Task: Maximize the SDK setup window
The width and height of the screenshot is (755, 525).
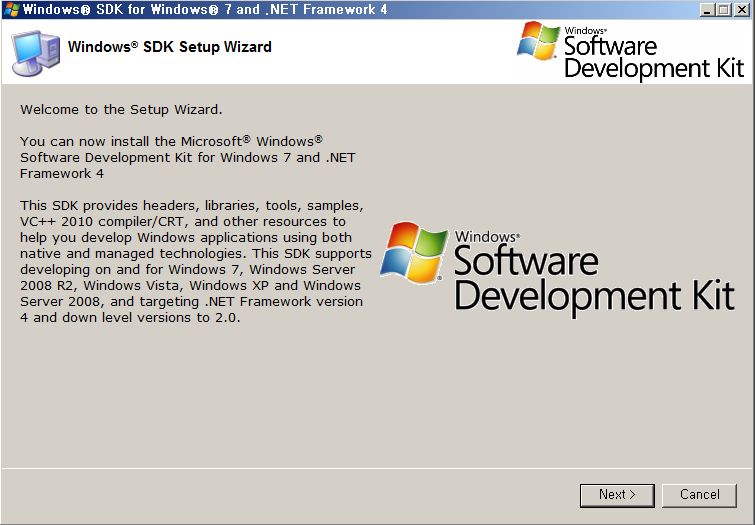Action: pyautogui.click(x=724, y=10)
